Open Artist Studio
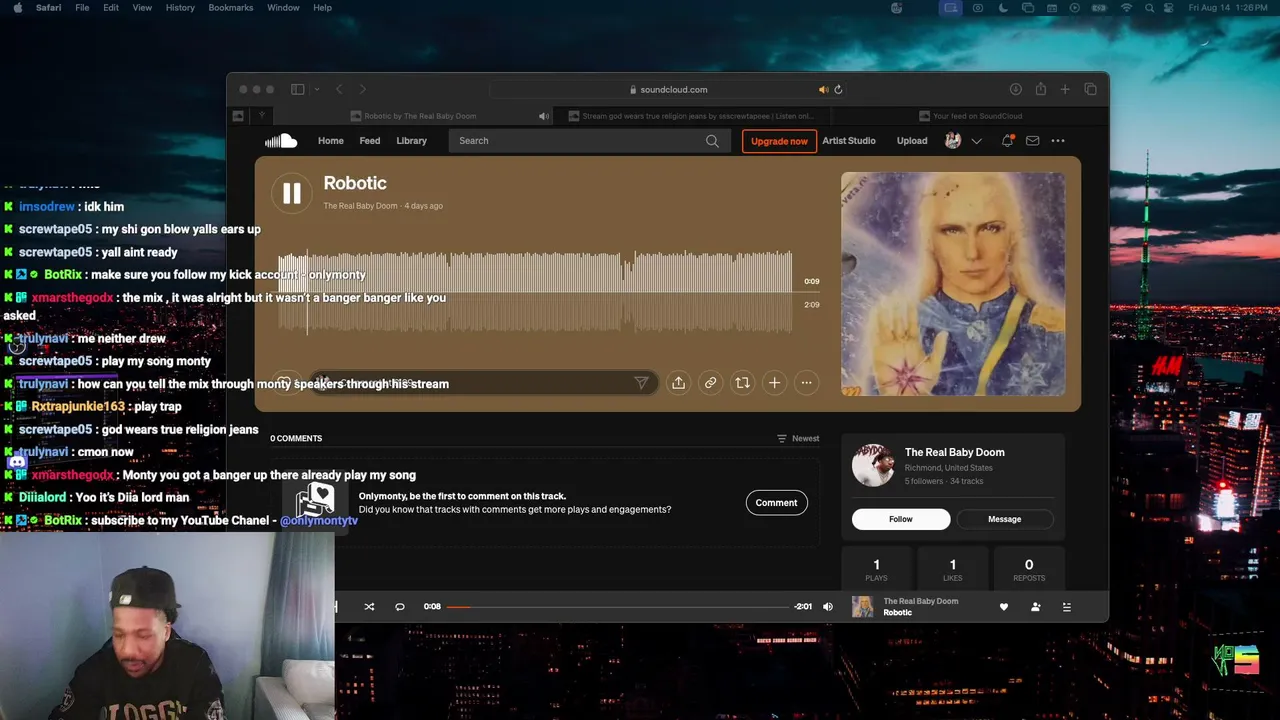This screenshot has width=1280, height=720. pos(849,141)
